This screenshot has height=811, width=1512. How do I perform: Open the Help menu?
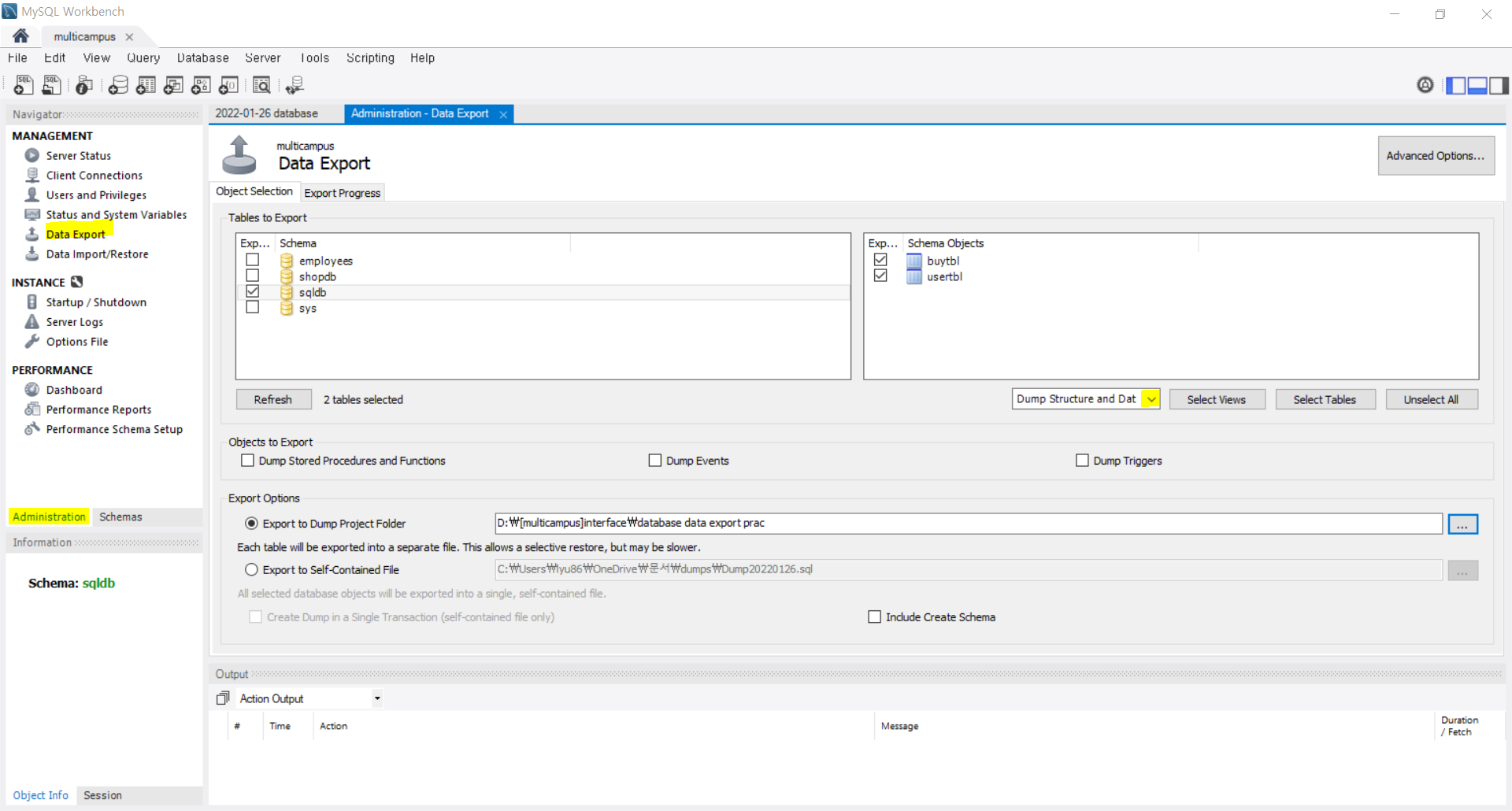click(x=422, y=57)
